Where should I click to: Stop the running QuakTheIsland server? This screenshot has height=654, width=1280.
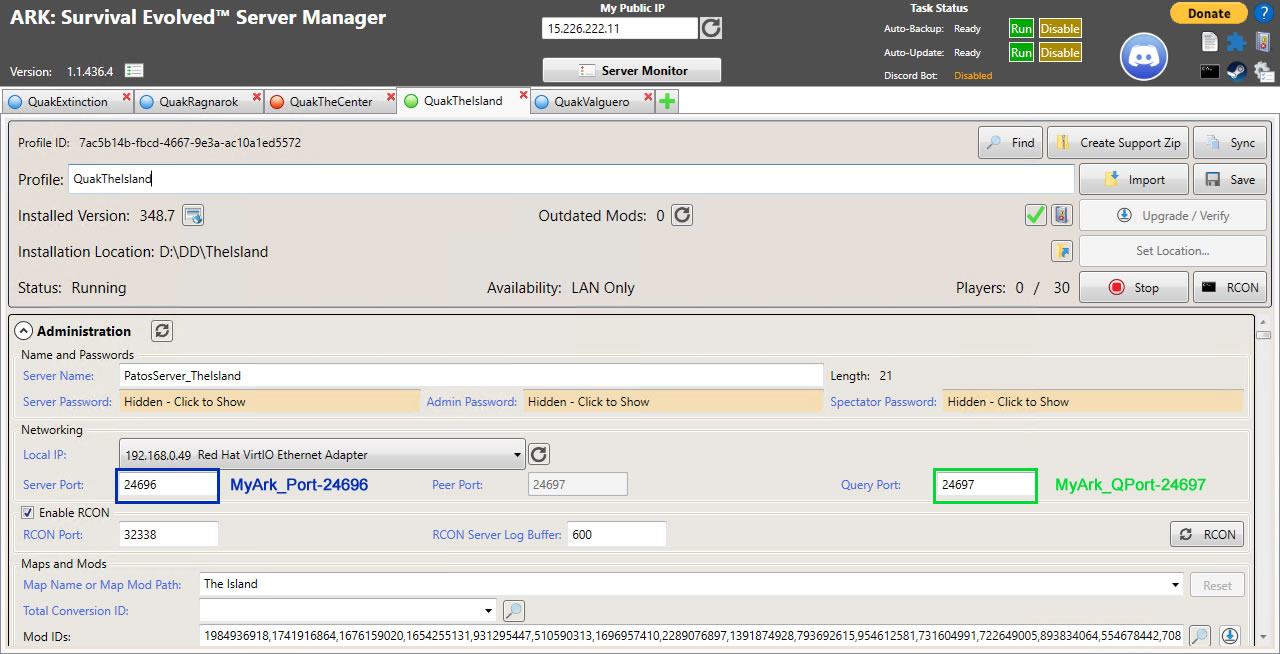pos(1133,287)
